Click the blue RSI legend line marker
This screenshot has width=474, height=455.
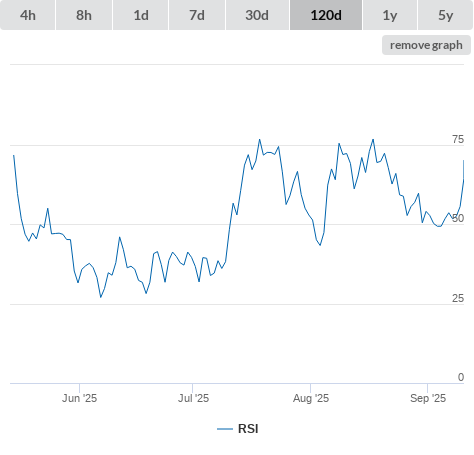tap(225, 429)
